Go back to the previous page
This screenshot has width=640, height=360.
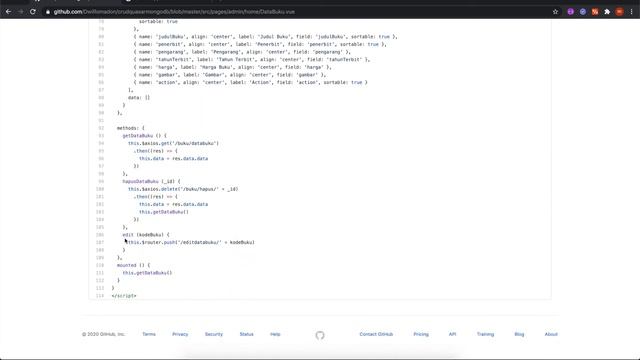8,12
